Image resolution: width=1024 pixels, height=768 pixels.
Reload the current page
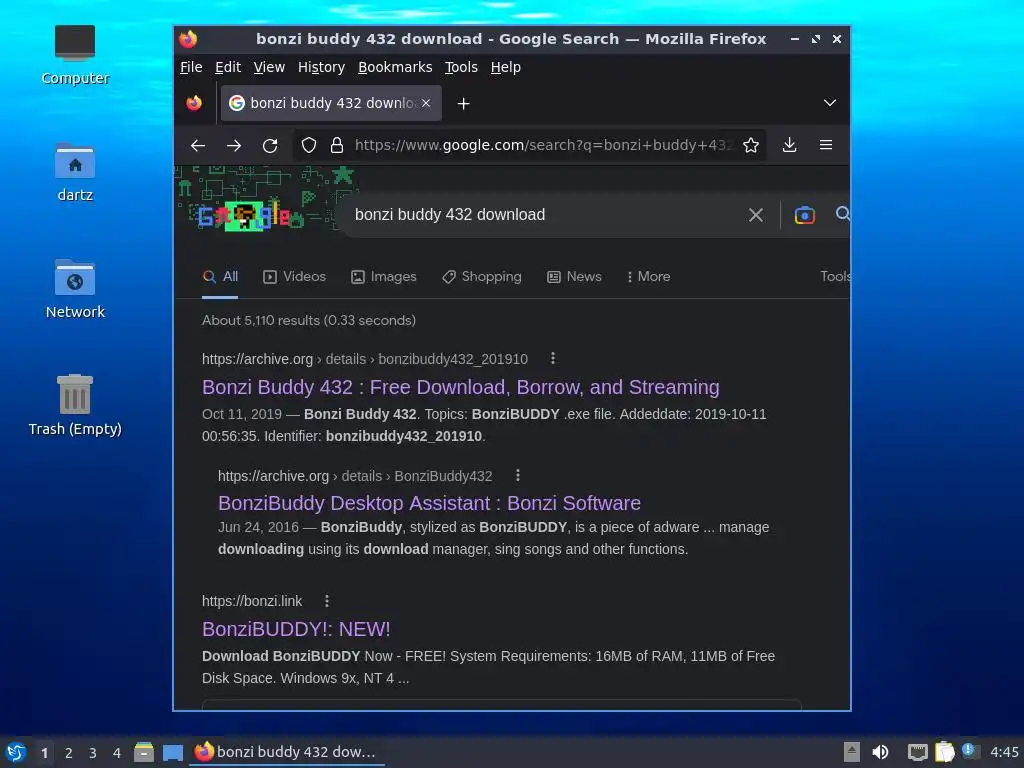click(x=270, y=146)
